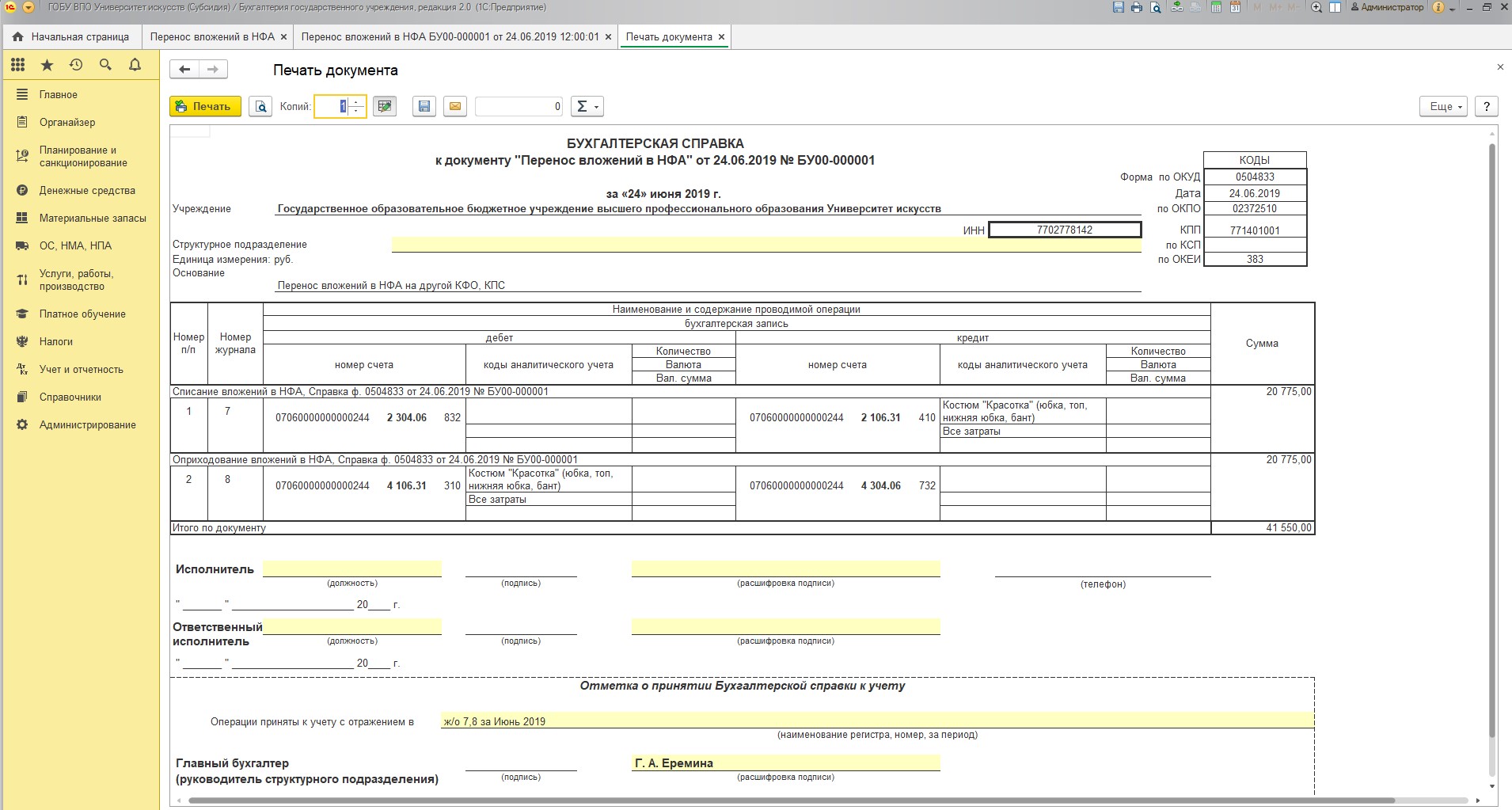The width and height of the screenshot is (1512, 810).
Task: Preview icon in the title bar
Action: tap(1156, 7)
